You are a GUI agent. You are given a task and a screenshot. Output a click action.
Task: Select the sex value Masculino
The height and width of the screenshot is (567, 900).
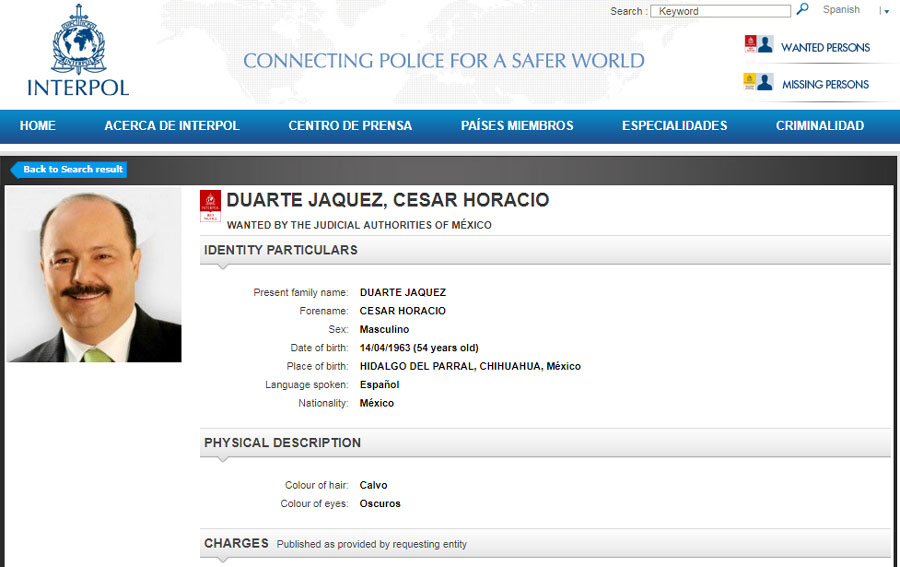pyautogui.click(x=385, y=329)
